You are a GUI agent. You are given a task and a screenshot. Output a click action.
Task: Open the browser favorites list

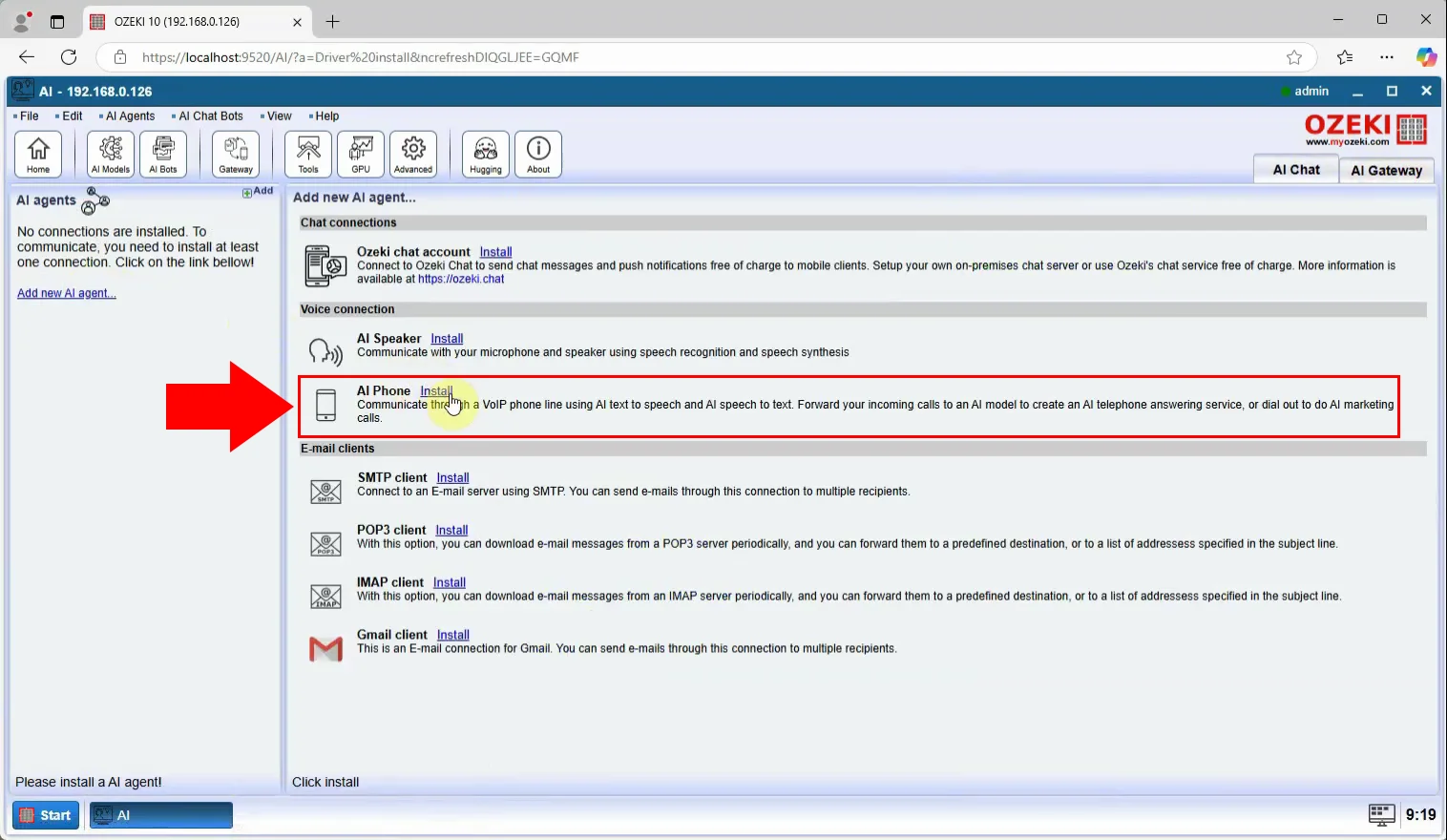1345,57
